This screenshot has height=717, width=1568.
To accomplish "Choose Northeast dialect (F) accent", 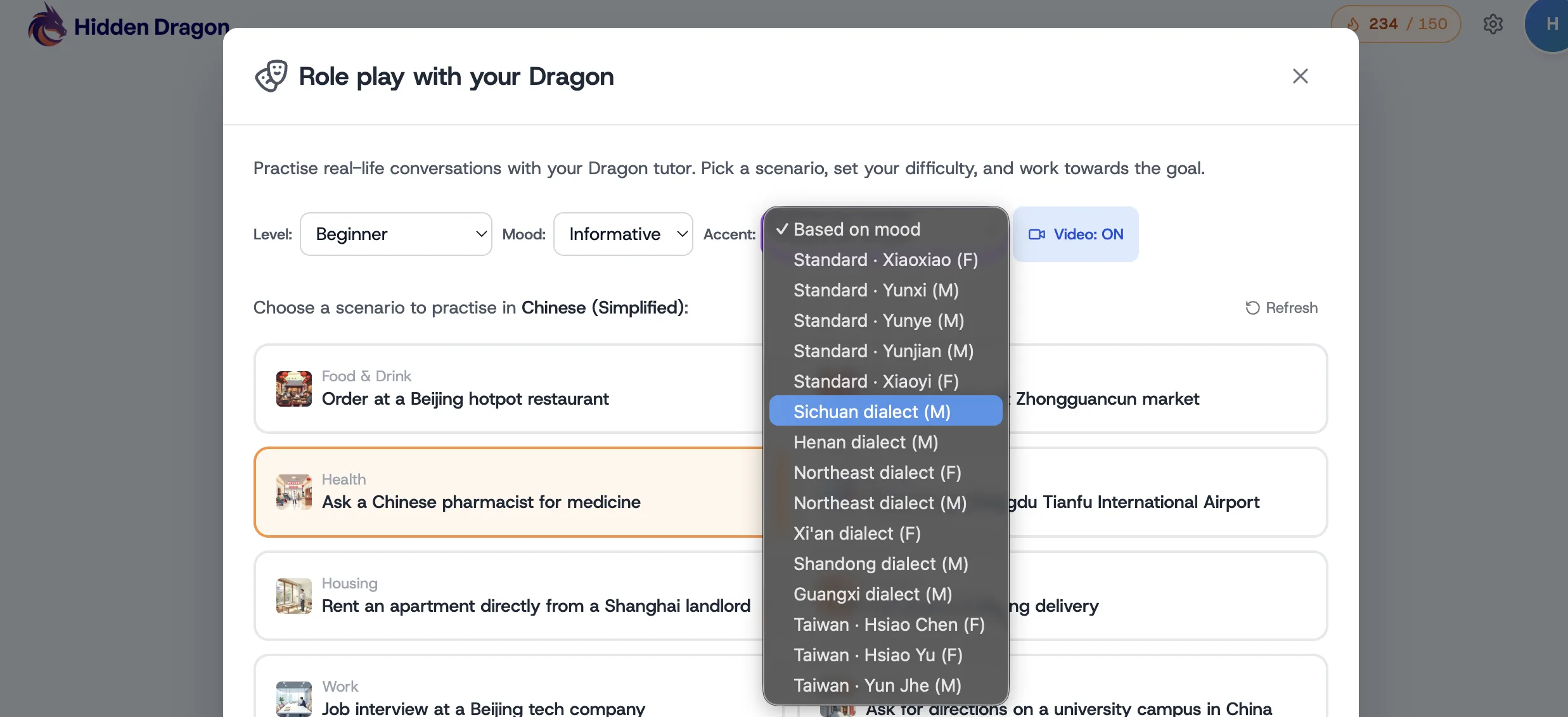I will [877, 473].
